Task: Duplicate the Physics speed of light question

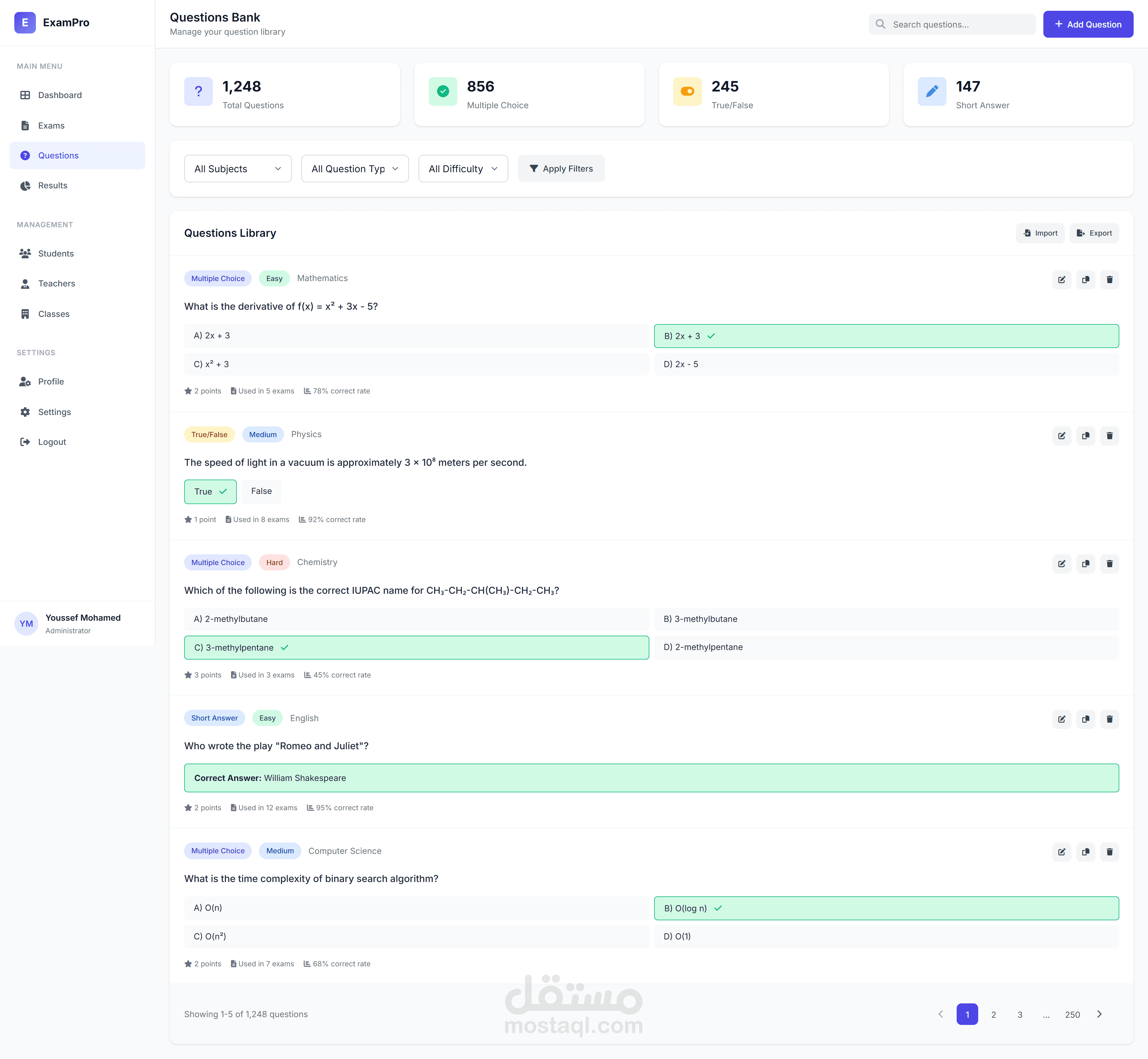Action: [x=1085, y=436]
